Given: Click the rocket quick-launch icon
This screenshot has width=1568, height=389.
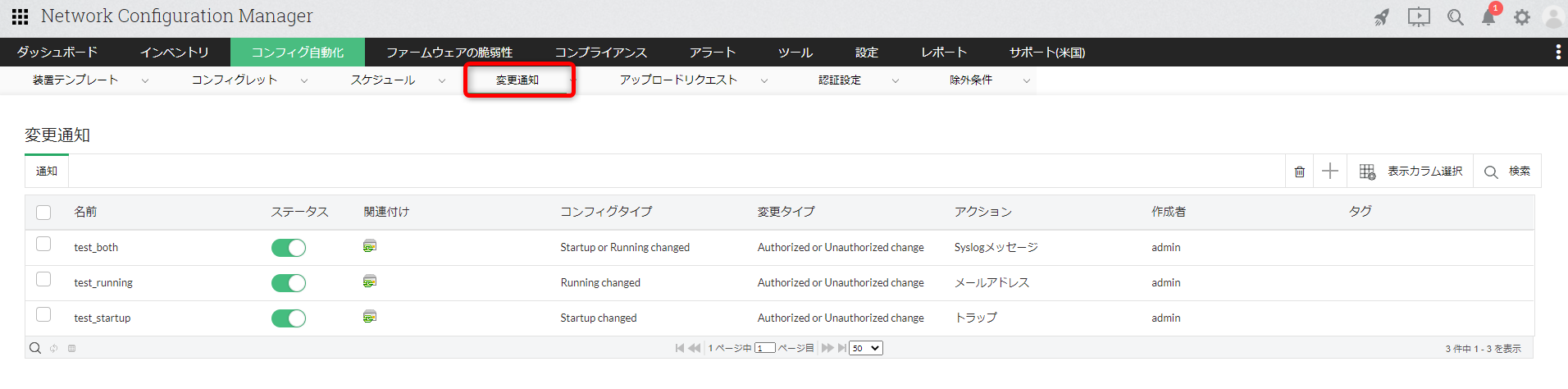Looking at the screenshot, I should (x=1382, y=17).
